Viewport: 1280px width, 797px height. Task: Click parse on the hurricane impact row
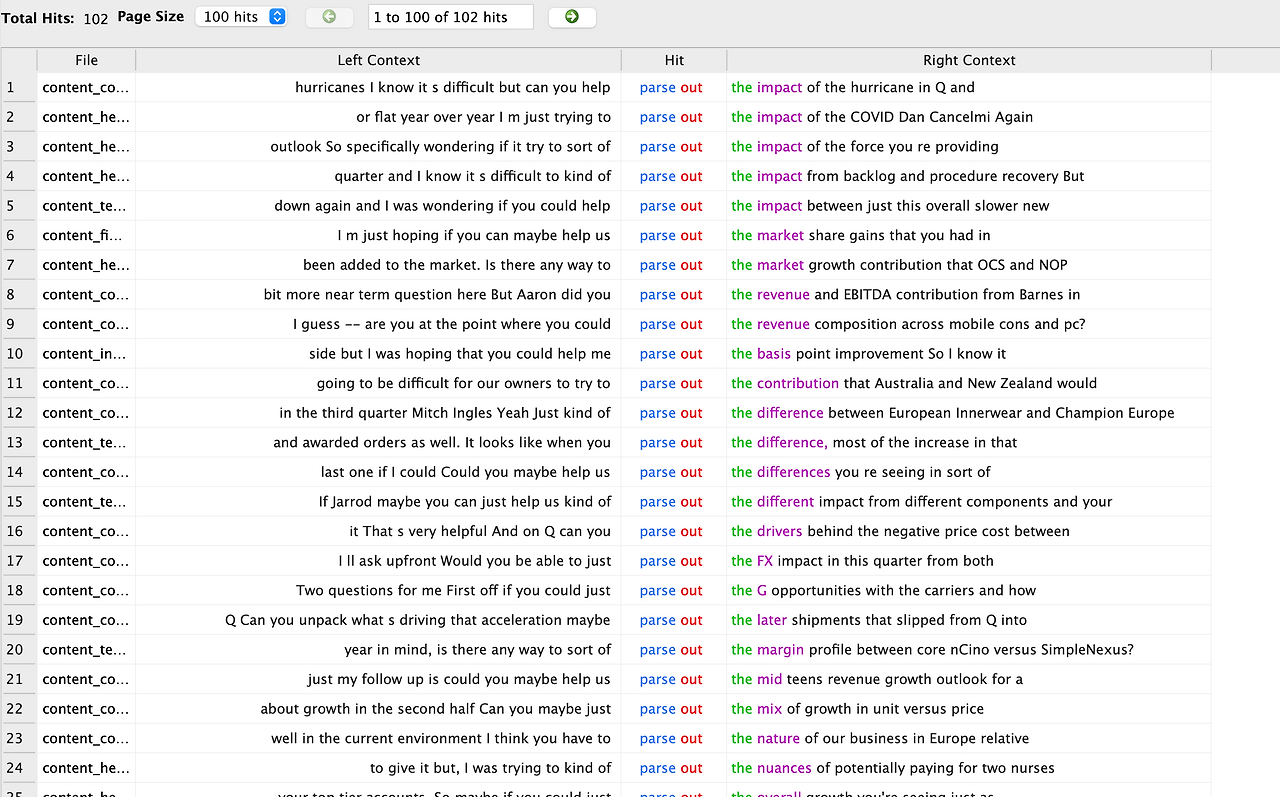pos(657,87)
